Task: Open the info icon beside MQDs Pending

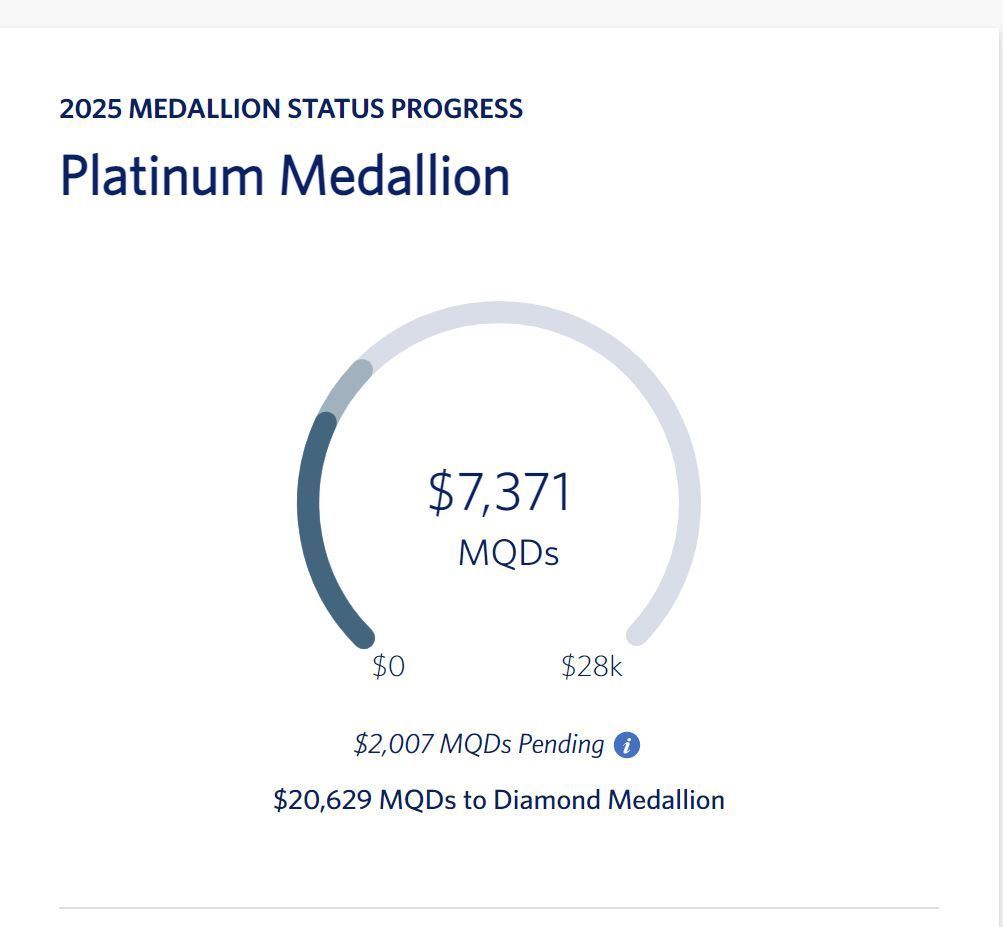Action: click(626, 745)
